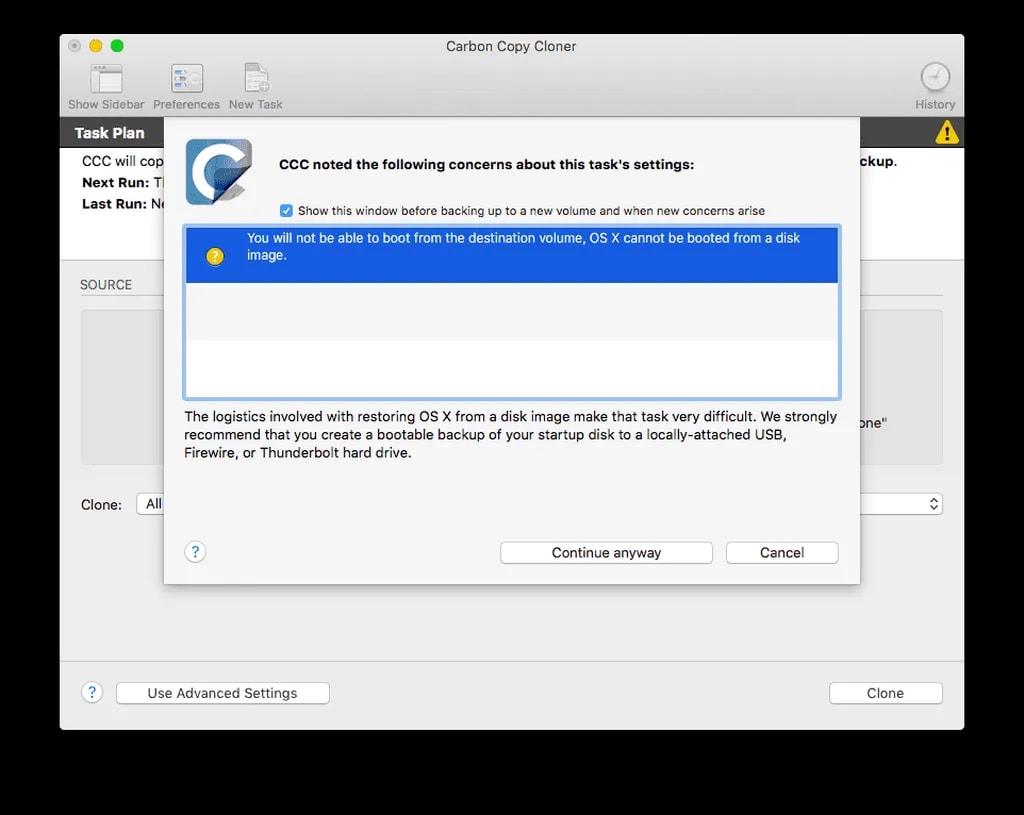Create a New Task from the toolbar
1024x815 pixels.
point(256,79)
